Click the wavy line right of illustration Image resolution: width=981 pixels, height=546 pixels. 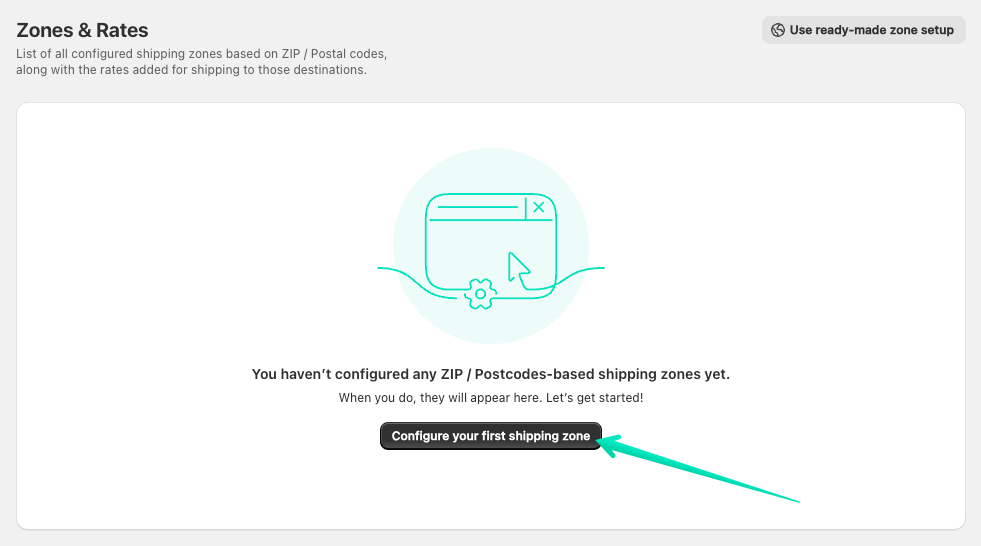(x=582, y=270)
